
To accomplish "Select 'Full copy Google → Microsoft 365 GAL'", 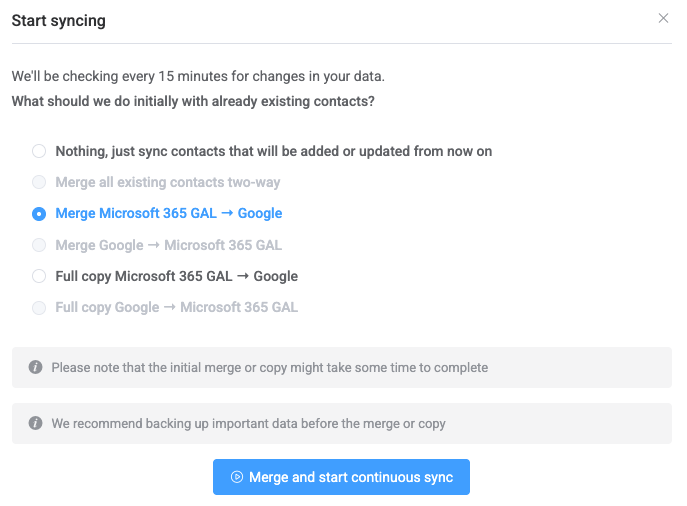I will coord(39,308).
